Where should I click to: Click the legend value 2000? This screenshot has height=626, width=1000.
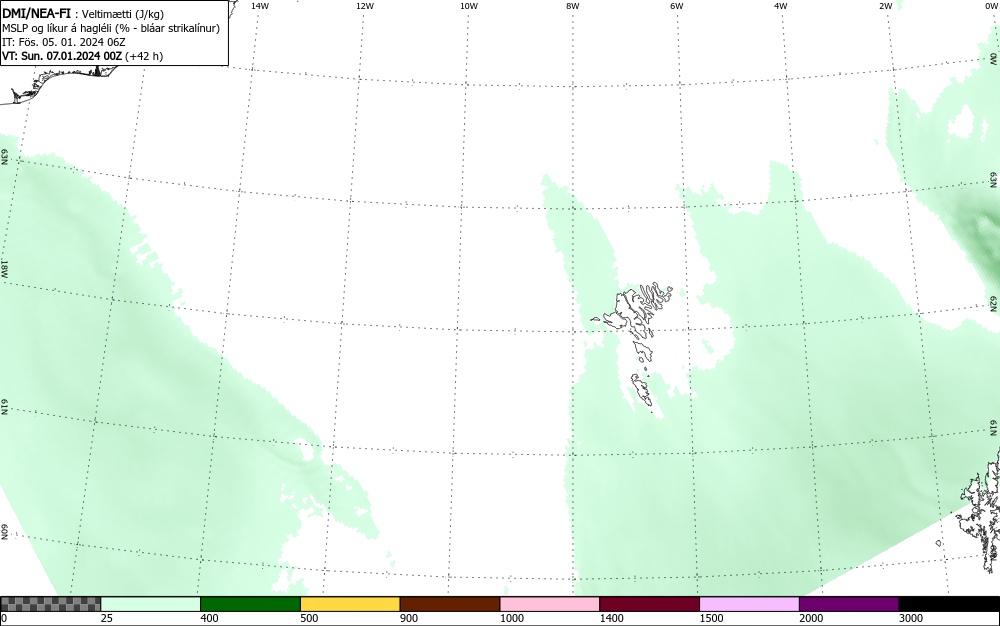tap(811, 618)
